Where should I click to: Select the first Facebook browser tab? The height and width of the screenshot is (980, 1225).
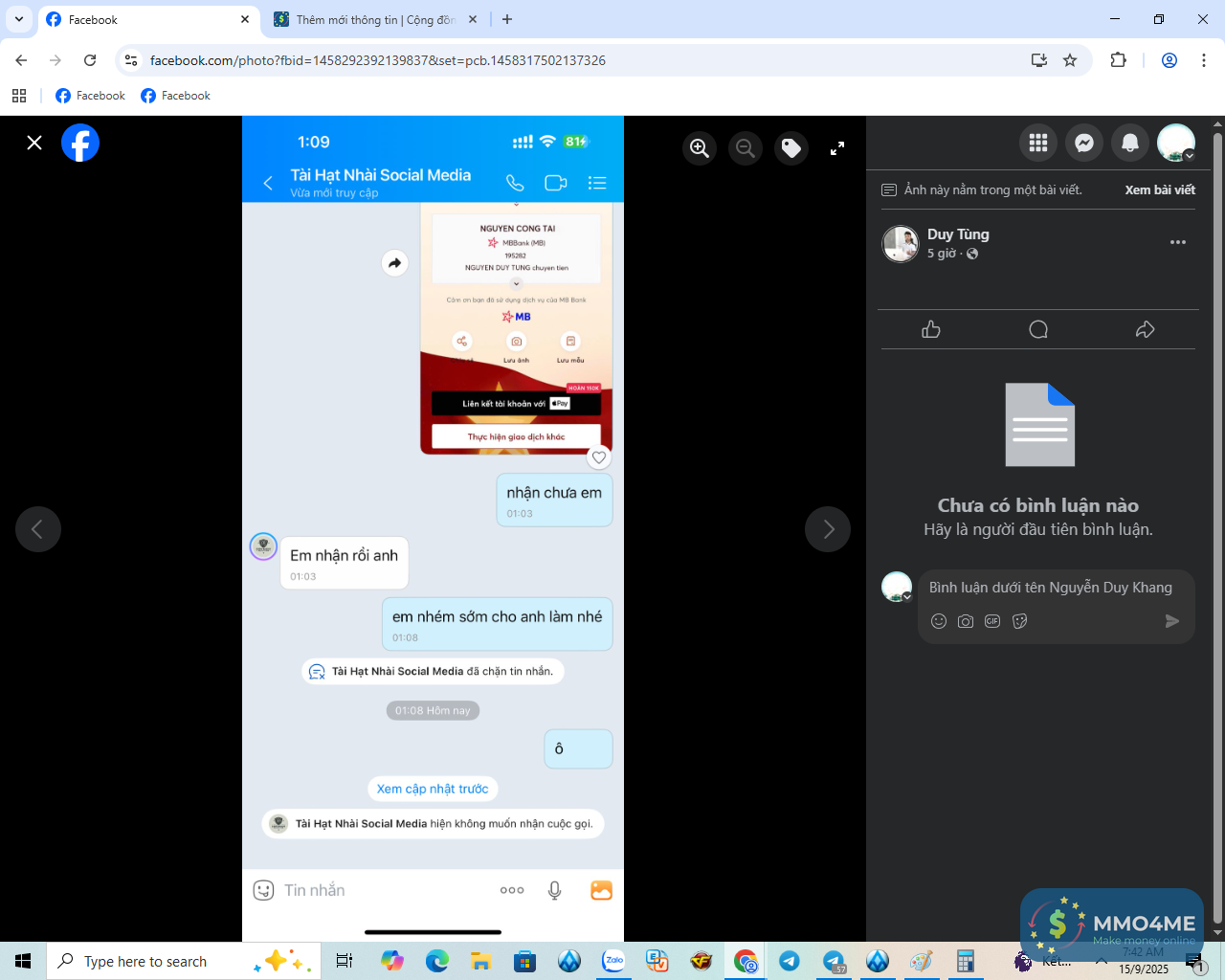[148, 19]
